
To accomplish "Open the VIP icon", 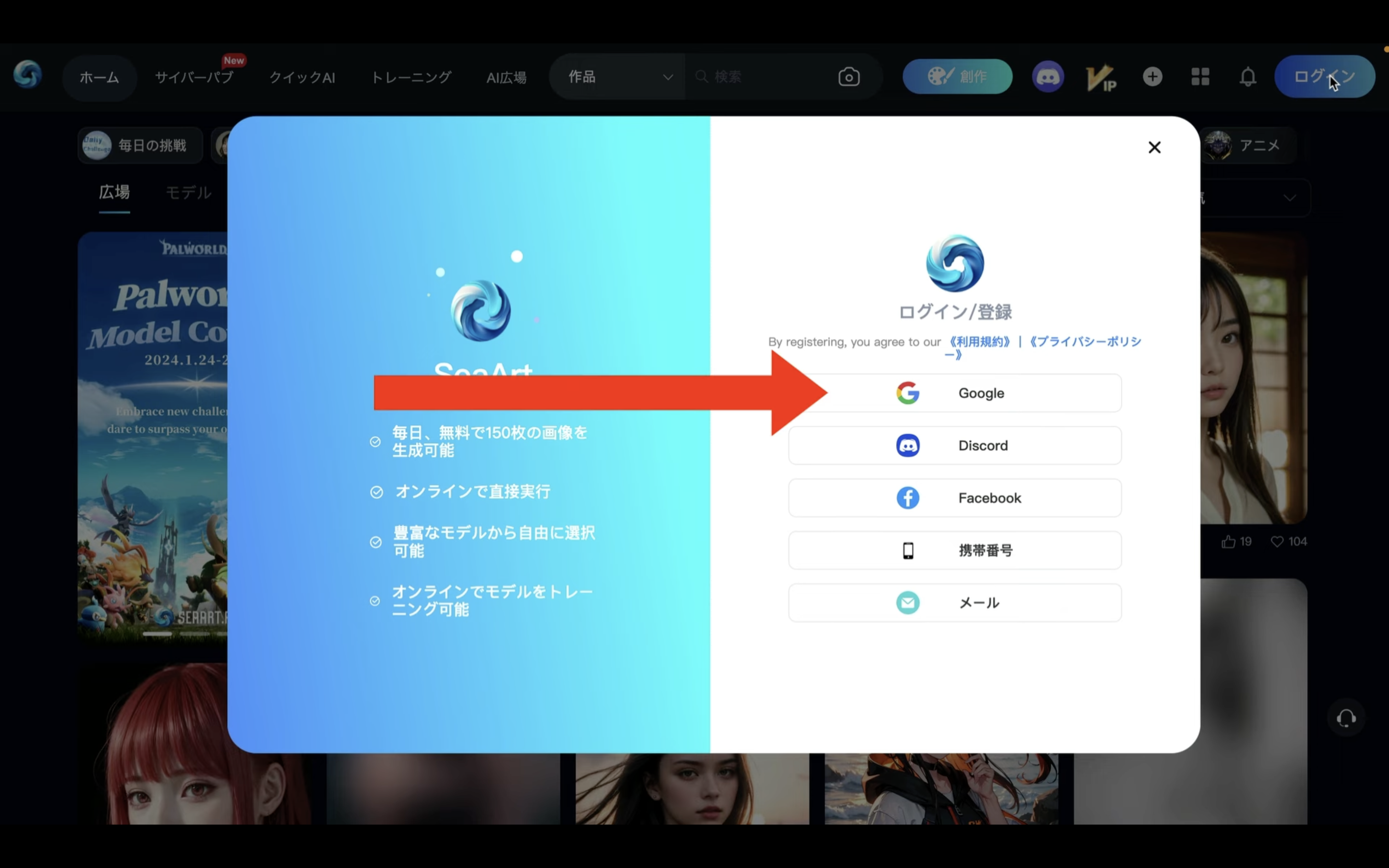I will pyautogui.click(x=1100, y=78).
